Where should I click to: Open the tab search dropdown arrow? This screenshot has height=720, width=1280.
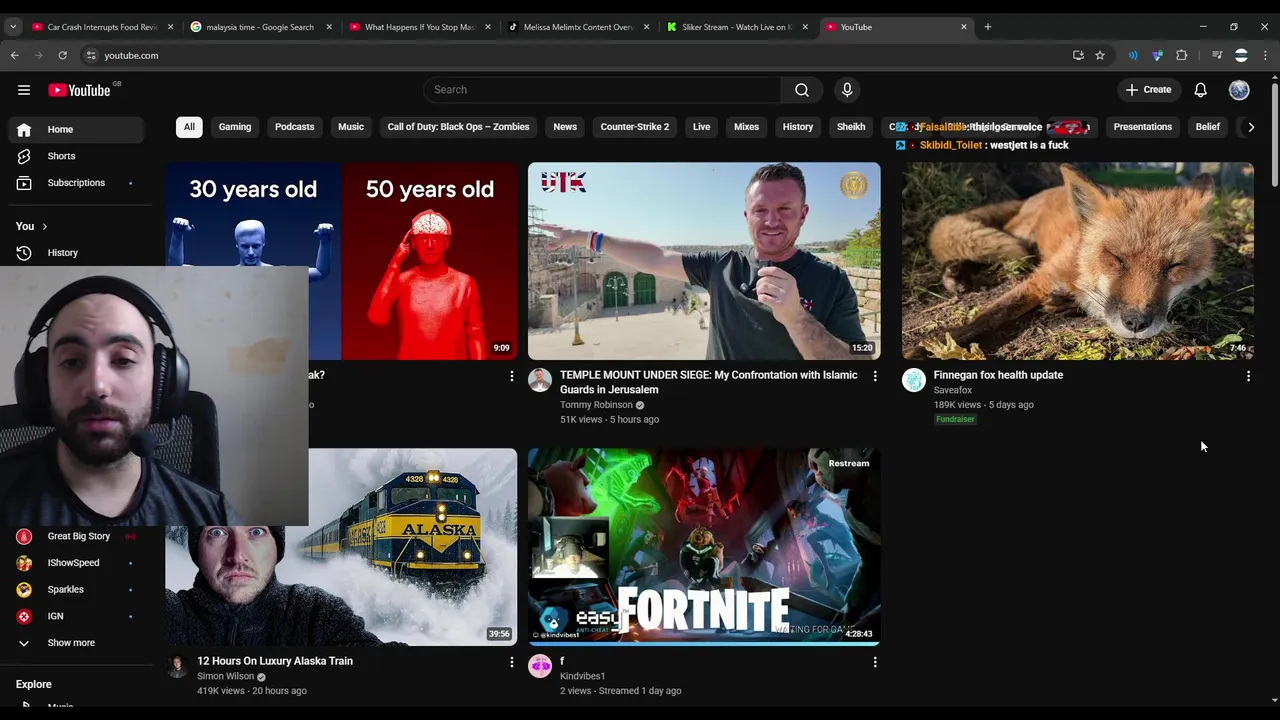(x=13, y=27)
